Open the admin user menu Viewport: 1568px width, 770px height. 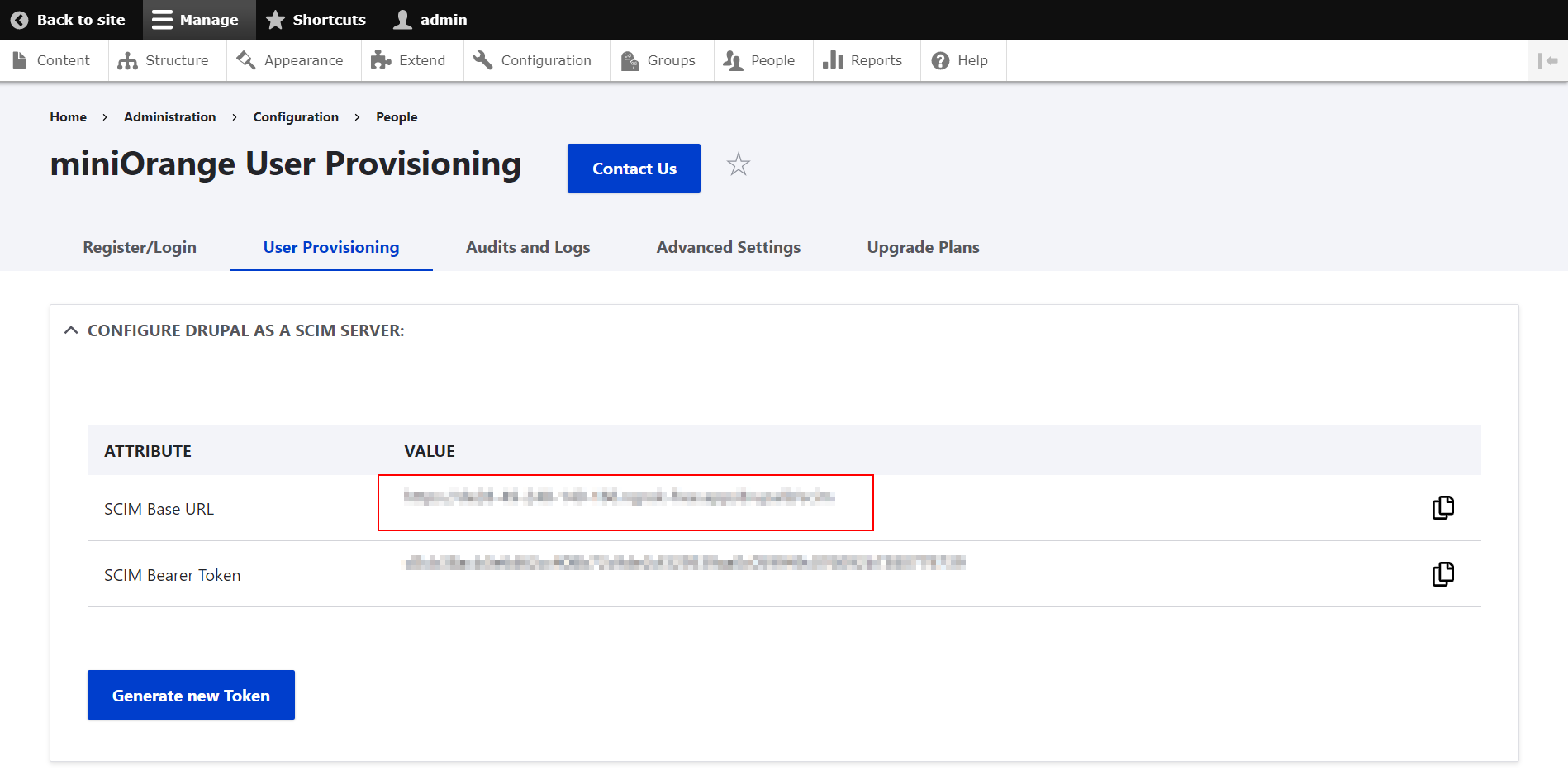430,20
